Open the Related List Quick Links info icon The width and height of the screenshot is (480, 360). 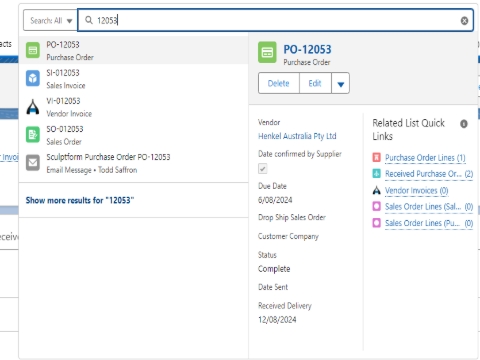point(464,124)
